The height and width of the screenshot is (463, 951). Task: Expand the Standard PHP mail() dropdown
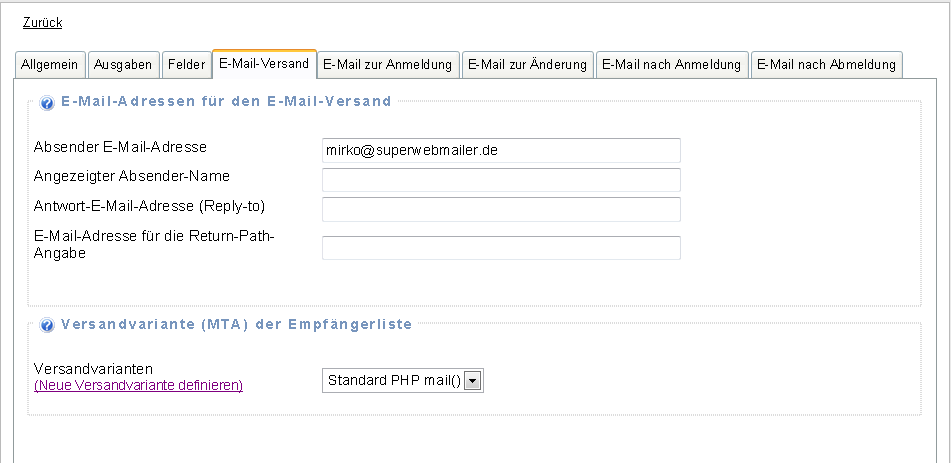point(402,380)
